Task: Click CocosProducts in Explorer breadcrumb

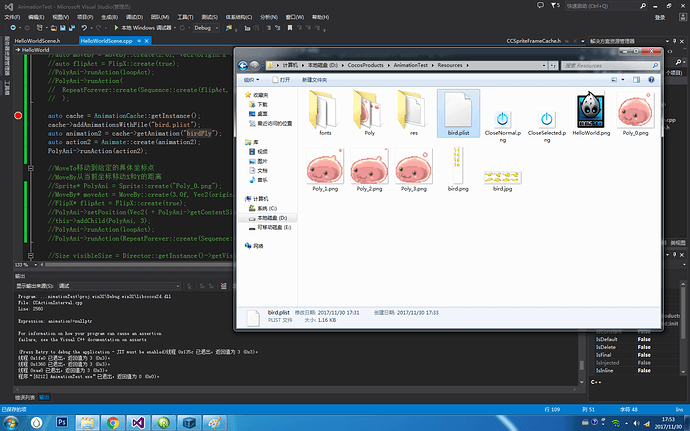Action: 365,65
